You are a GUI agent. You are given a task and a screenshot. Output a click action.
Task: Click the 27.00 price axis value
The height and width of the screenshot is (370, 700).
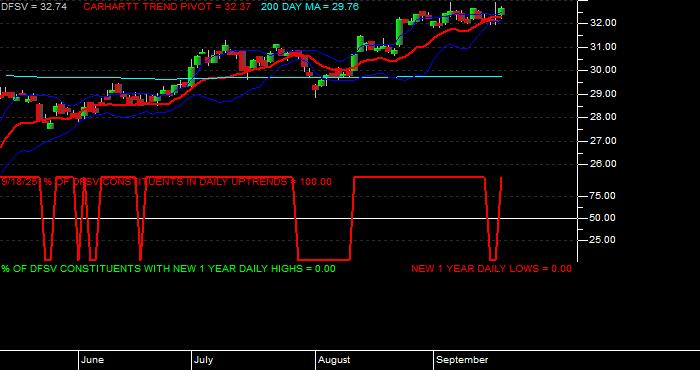click(x=603, y=141)
